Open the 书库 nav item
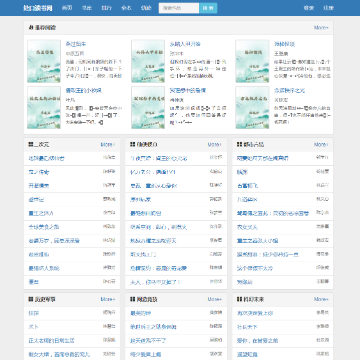Viewport: 360px width, 360px height. coord(87,8)
